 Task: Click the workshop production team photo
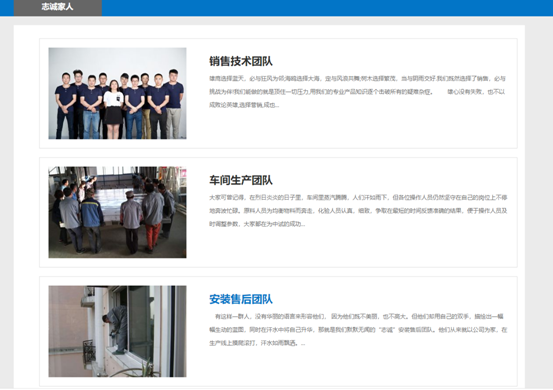[117, 212]
